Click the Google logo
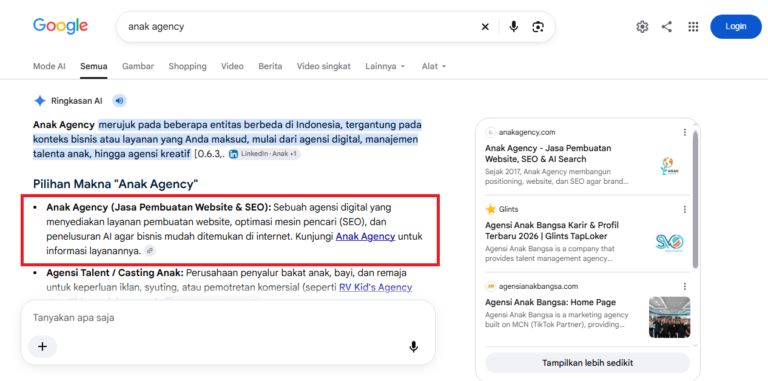Screen dimensions: 768x381 [60, 26]
